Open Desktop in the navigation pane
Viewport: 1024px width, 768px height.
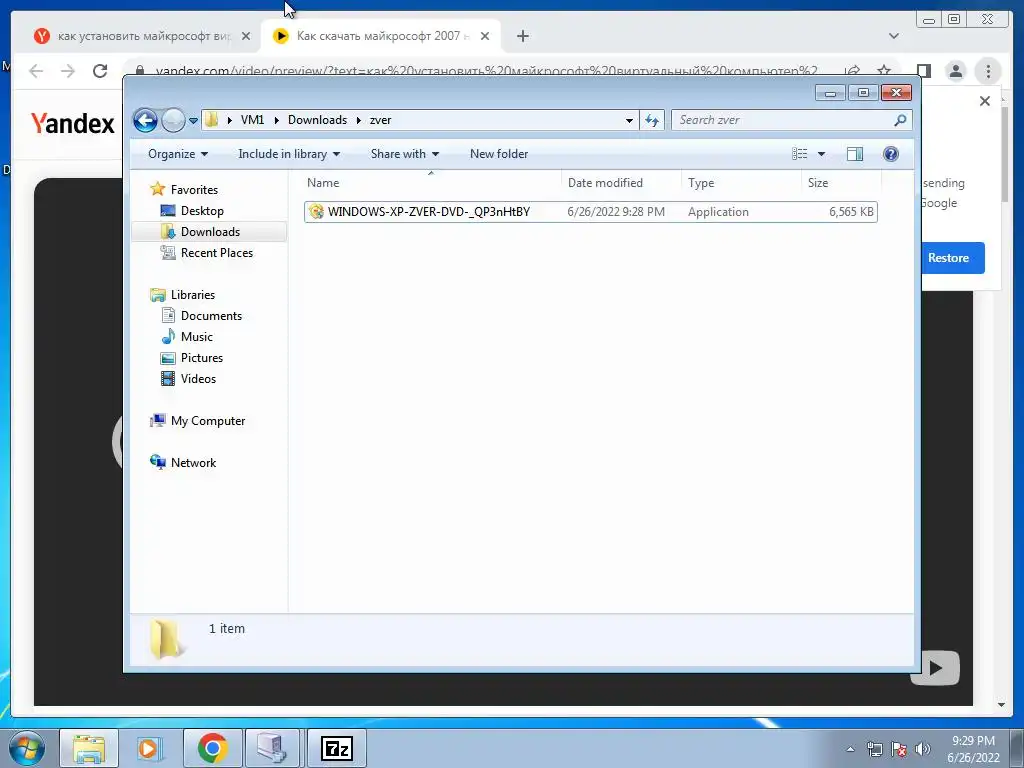[x=202, y=211]
